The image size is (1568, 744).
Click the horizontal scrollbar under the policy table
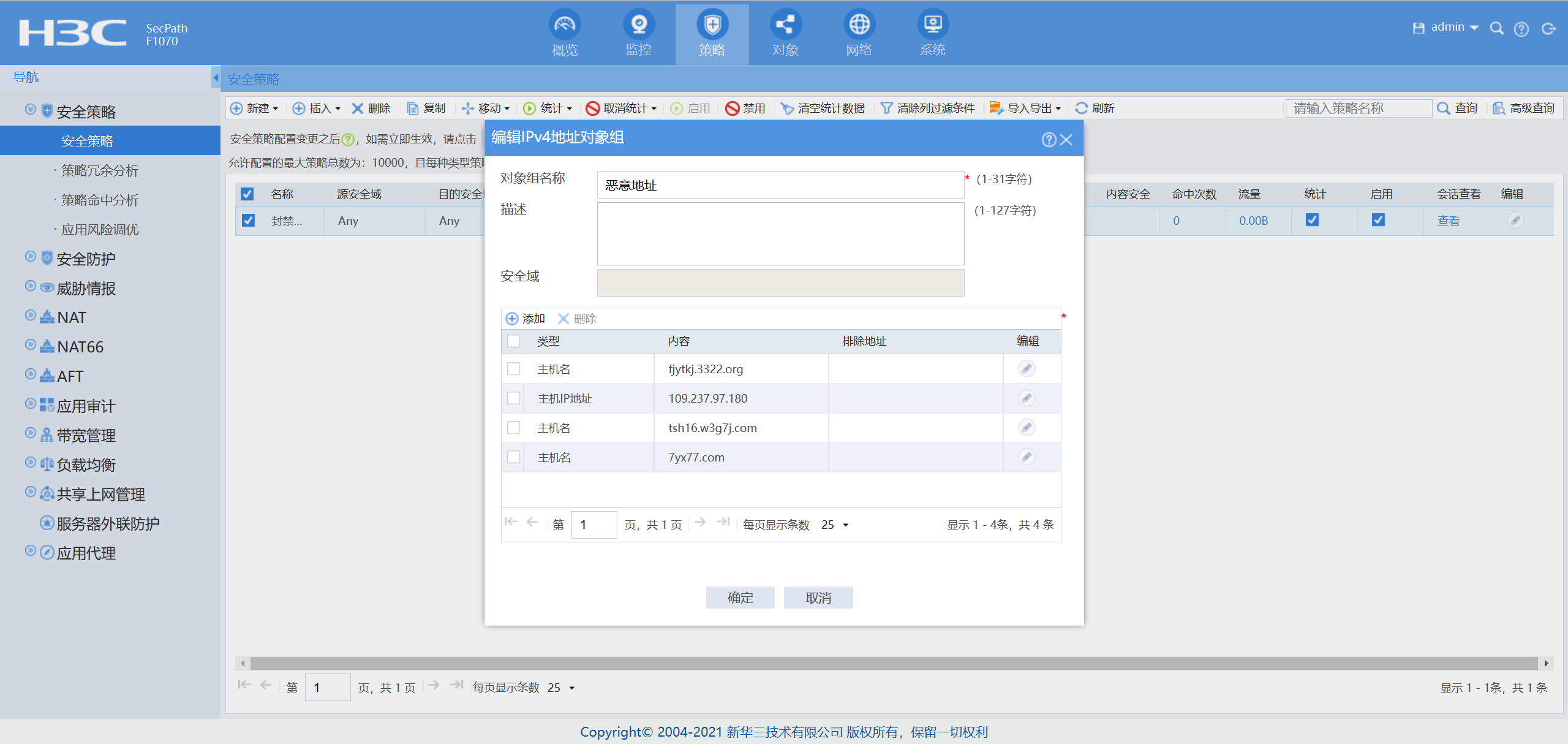(894, 663)
